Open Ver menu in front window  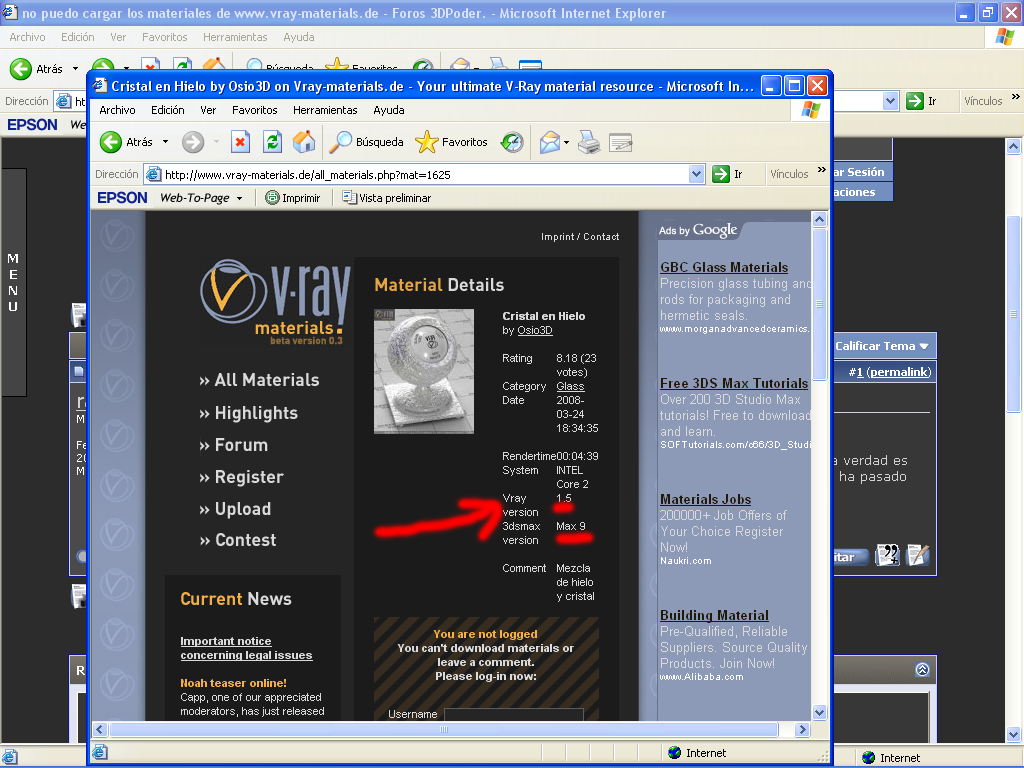coord(208,110)
